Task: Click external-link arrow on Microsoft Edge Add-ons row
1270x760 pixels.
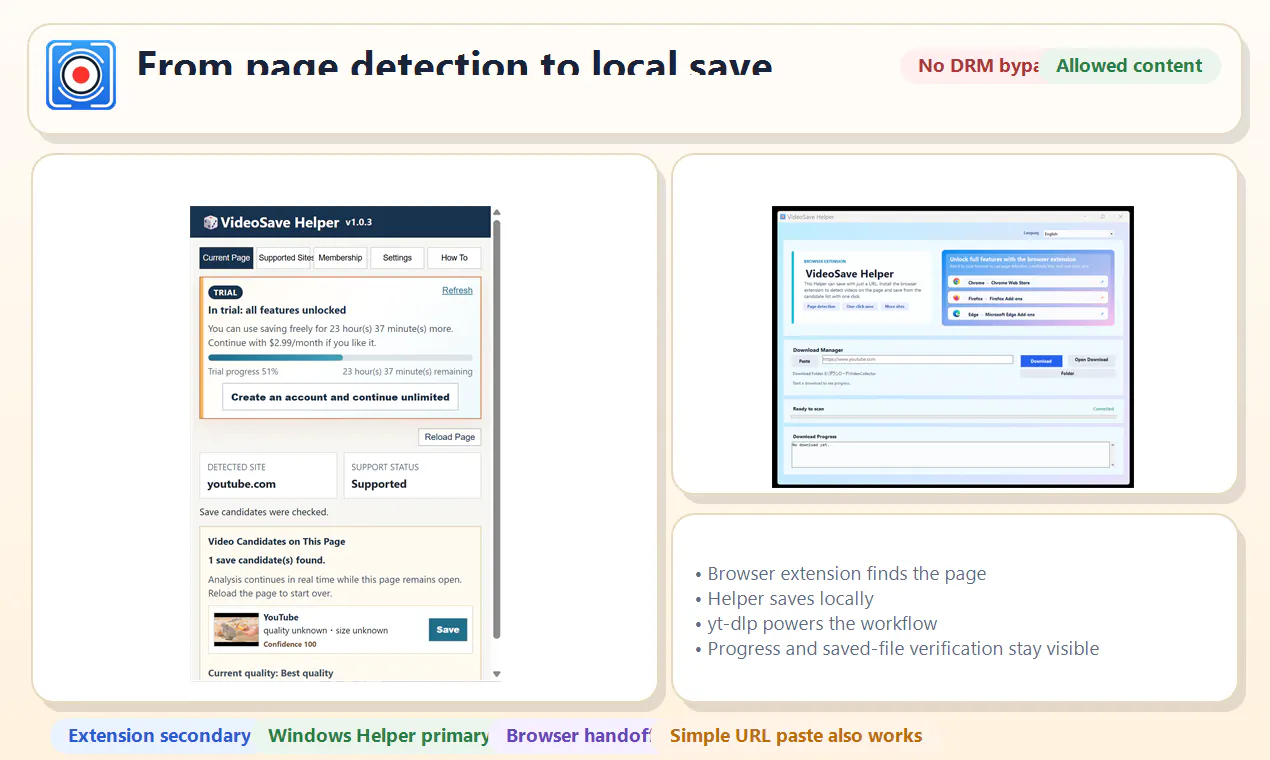Action: coord(1102,314)
